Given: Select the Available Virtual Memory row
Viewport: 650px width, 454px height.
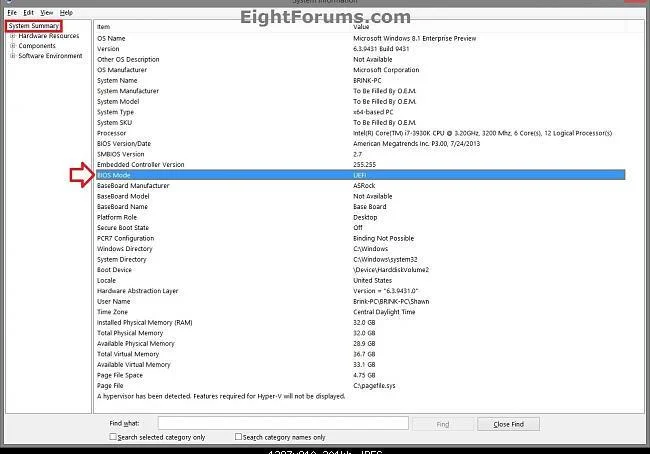Looking at the screenshot, I should tap(360, 364).
